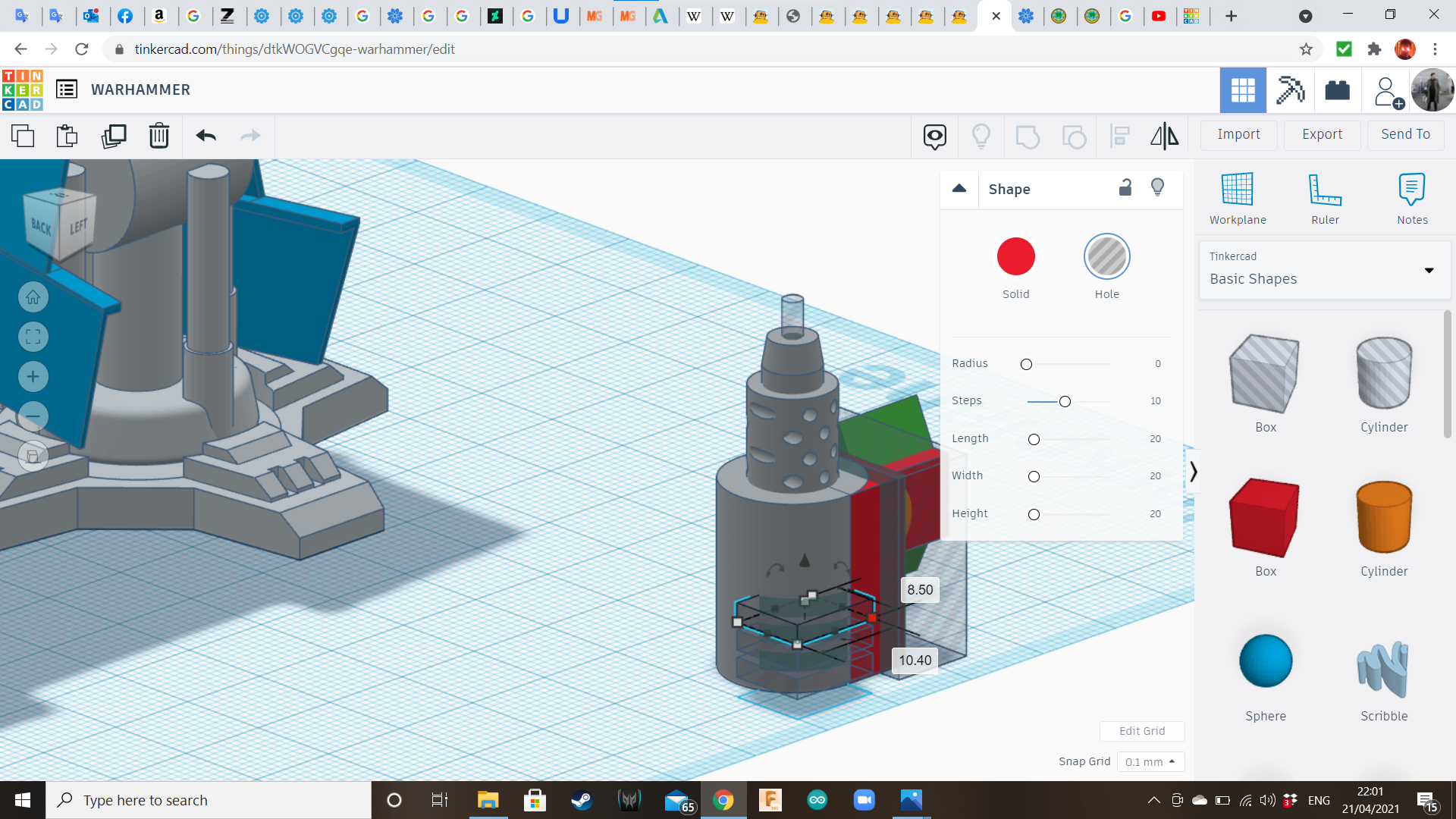Adjust the Height slider handle

1034,515
